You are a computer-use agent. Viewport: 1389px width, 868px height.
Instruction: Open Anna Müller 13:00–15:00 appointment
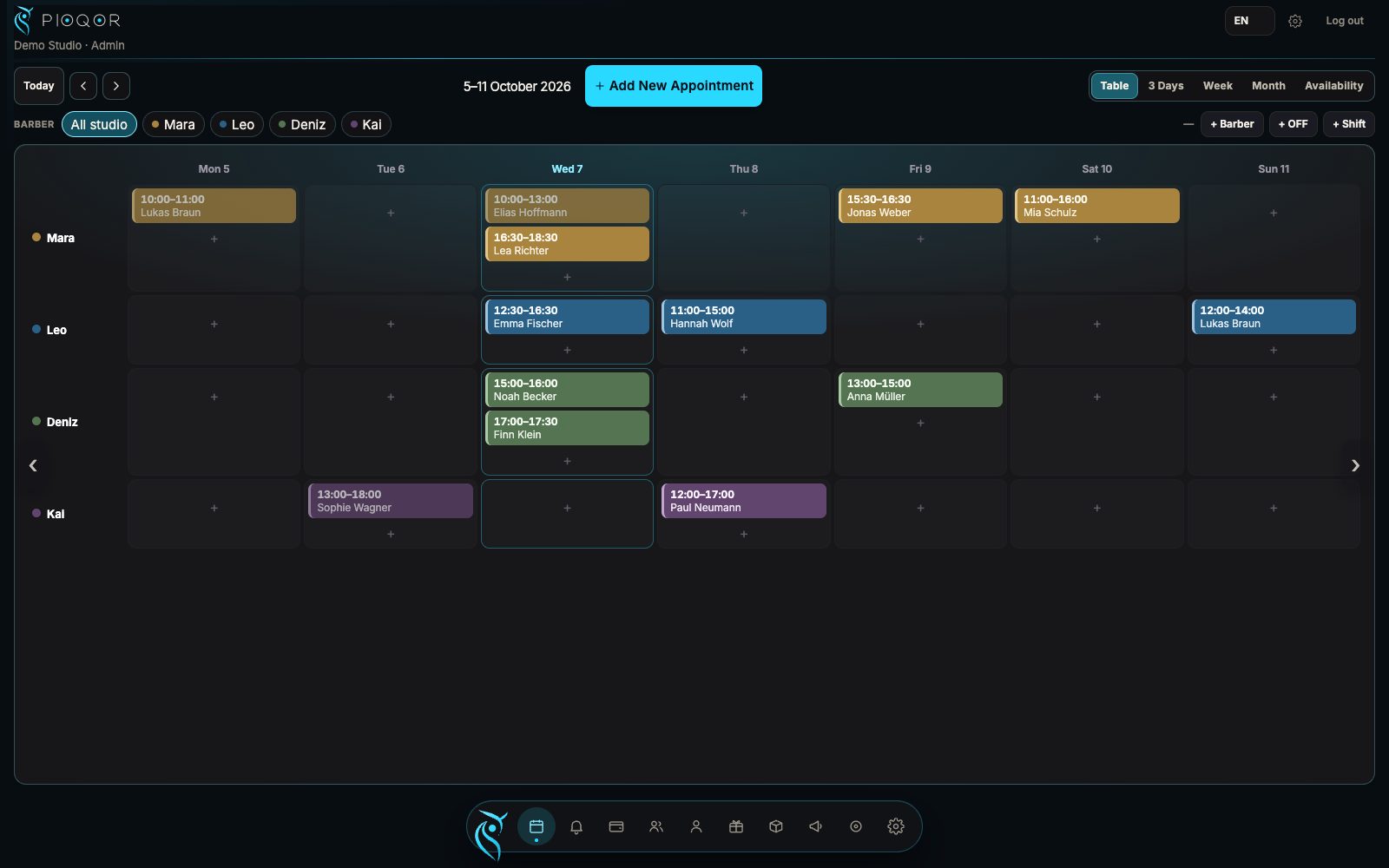tap(920, 390)
